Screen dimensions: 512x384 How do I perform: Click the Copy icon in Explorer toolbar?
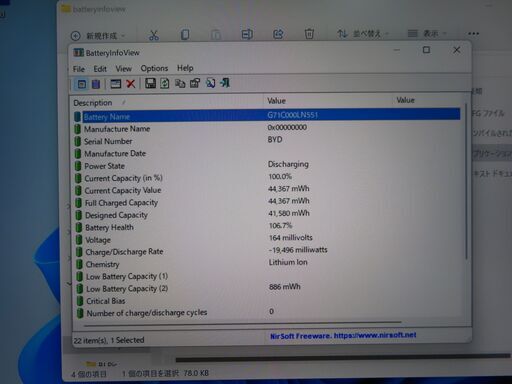coord(185,35)
